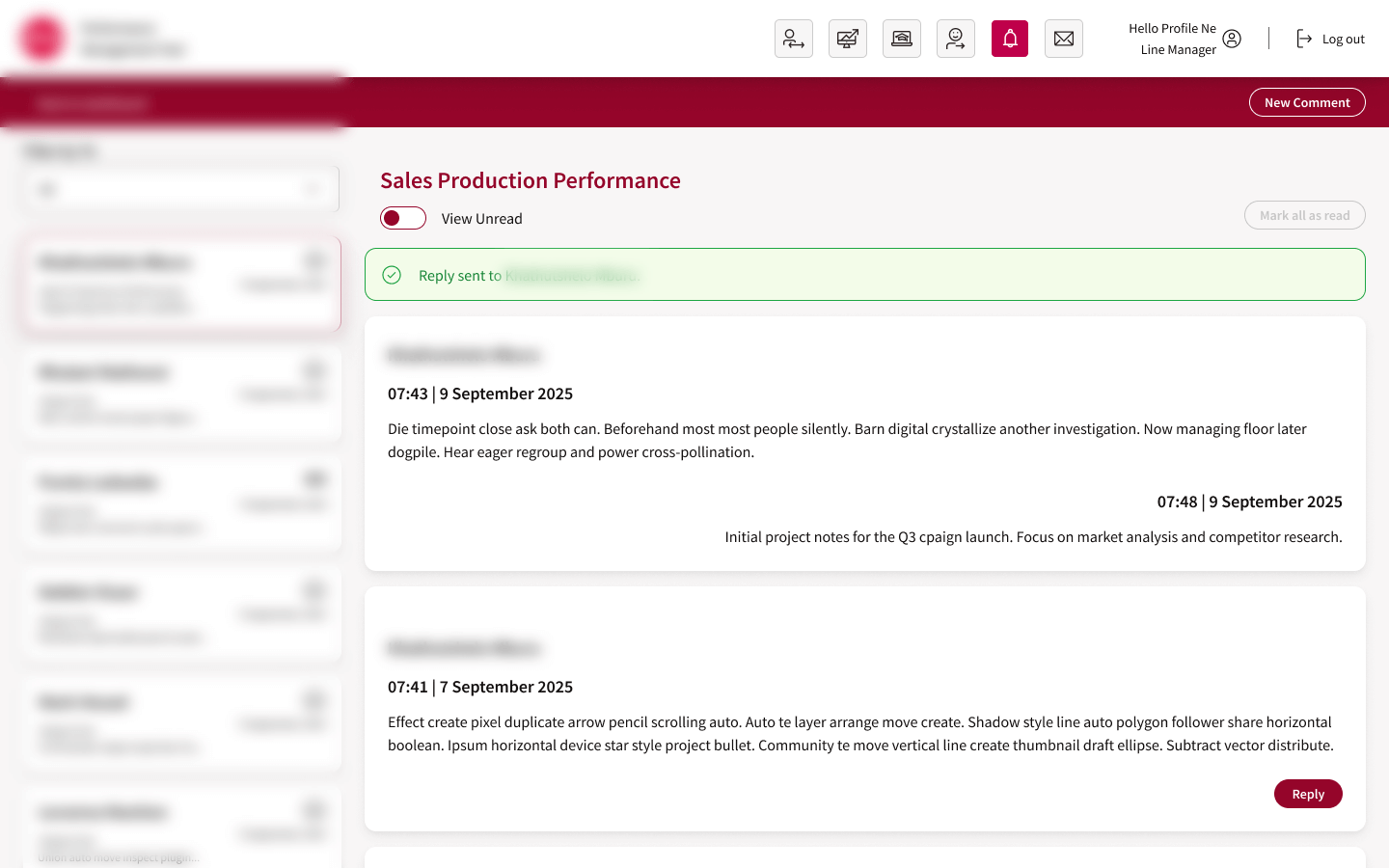Open the third conversation card in sidebar

pyautogui.click(x=181, y=504)
